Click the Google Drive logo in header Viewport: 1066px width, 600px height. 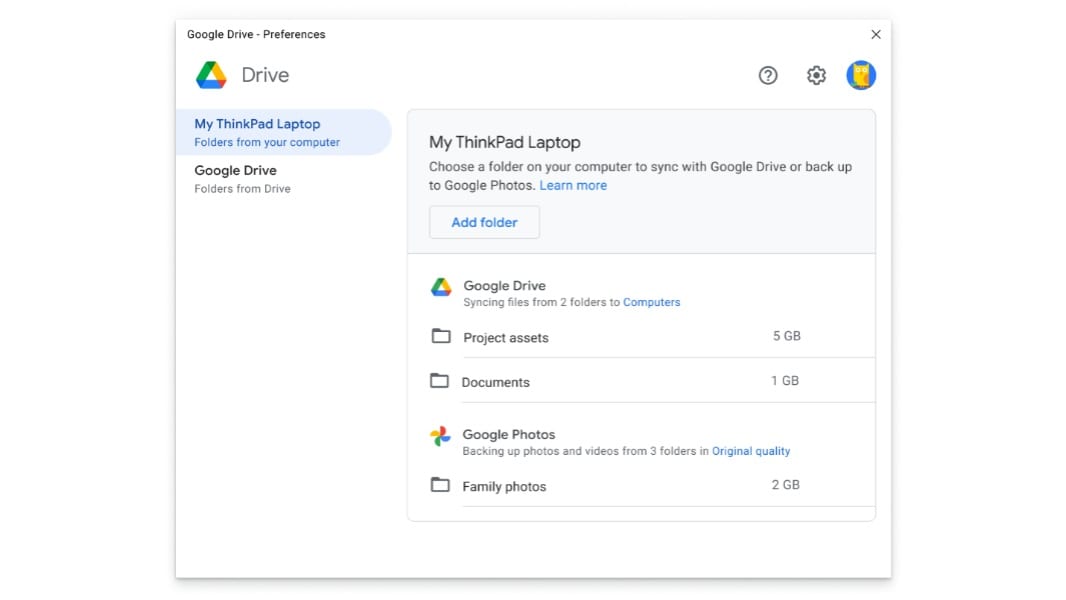tap(211, 75)
